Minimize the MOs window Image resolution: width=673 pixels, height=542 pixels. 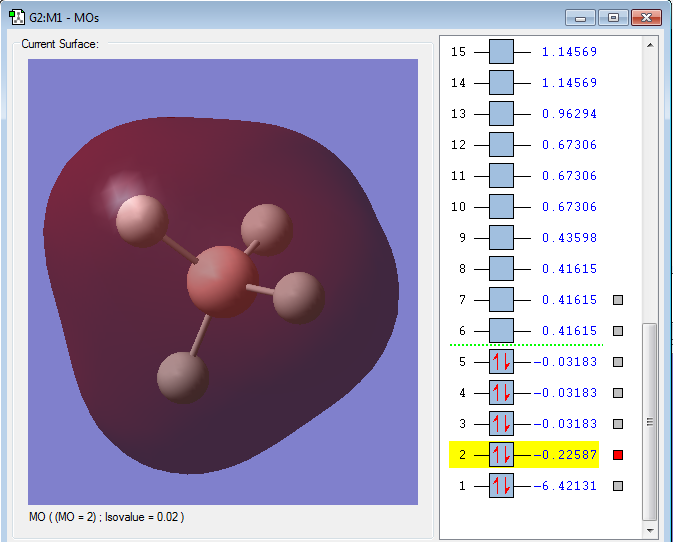click(581, 17)
